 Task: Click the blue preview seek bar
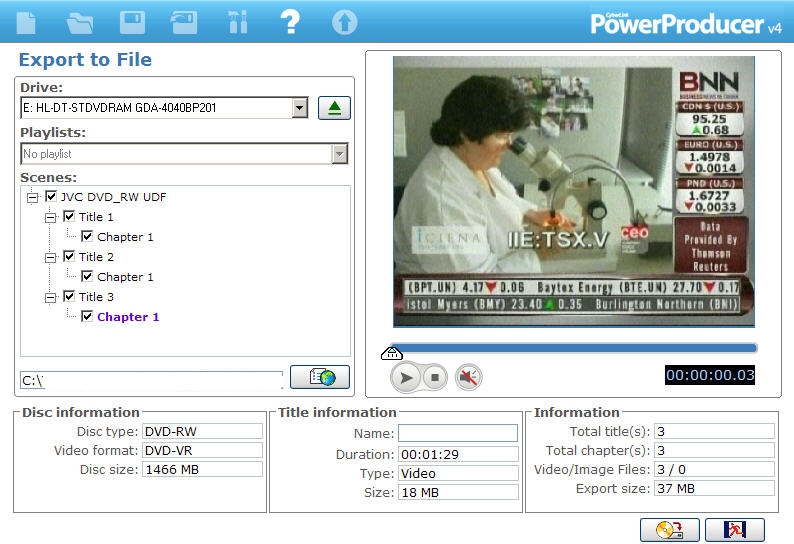pyautogui.click(x=574, y=347)
